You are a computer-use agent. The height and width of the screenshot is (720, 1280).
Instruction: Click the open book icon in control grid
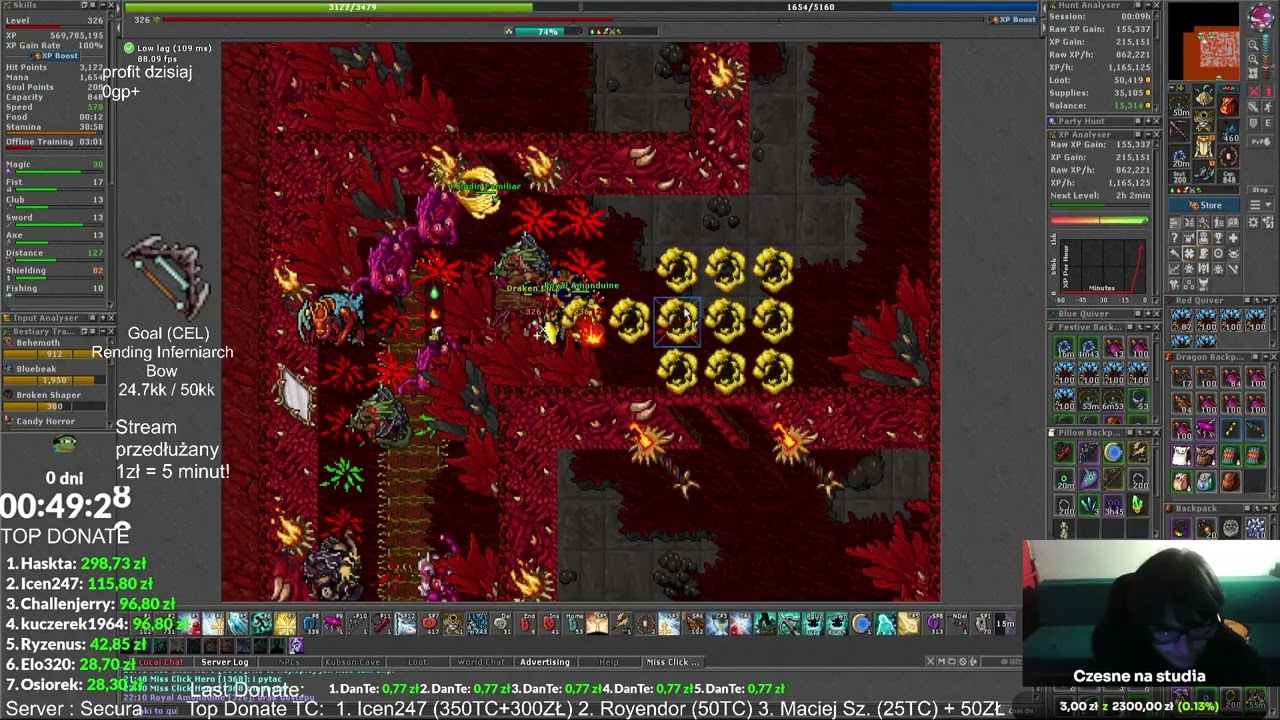tap(1233, 222)
